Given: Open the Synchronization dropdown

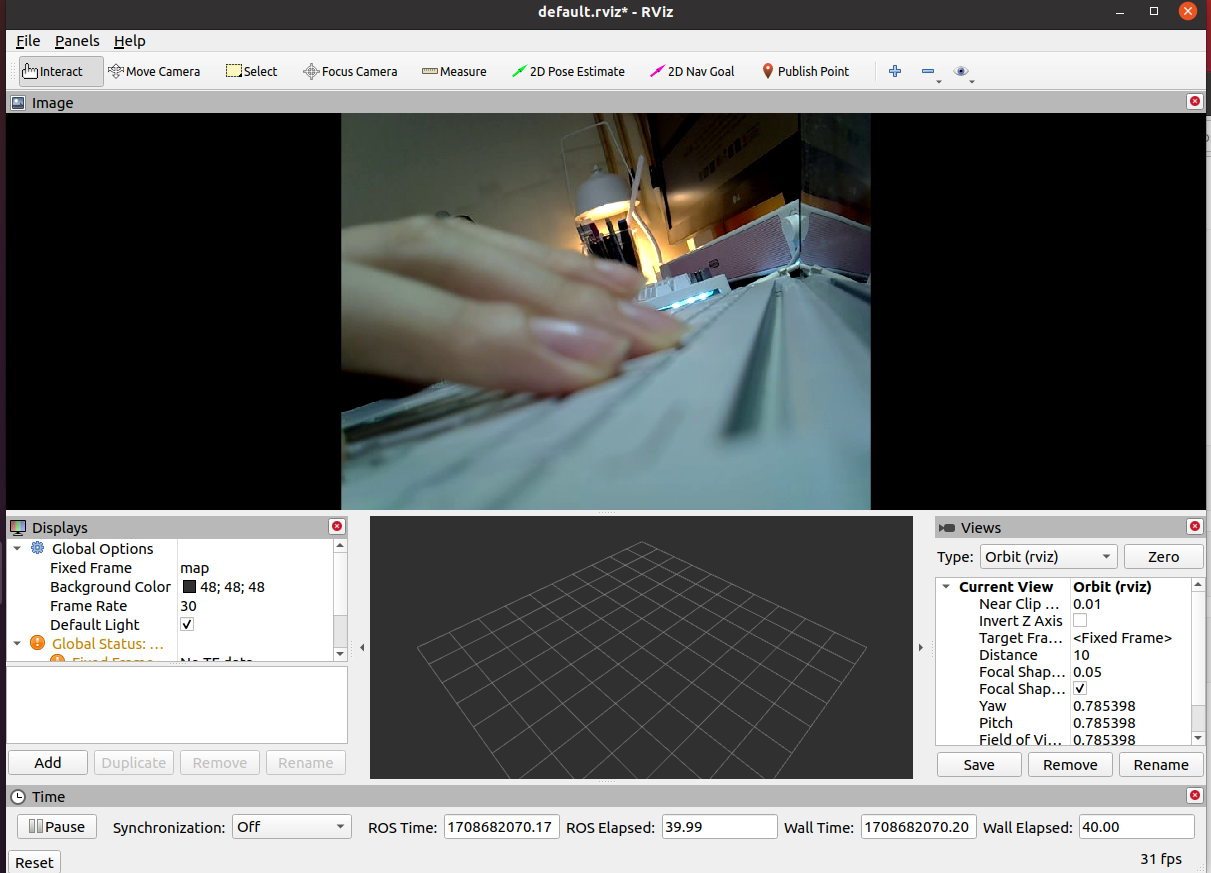Looking at the screenshot, I should pyautogui.click(x=292, y=827).
